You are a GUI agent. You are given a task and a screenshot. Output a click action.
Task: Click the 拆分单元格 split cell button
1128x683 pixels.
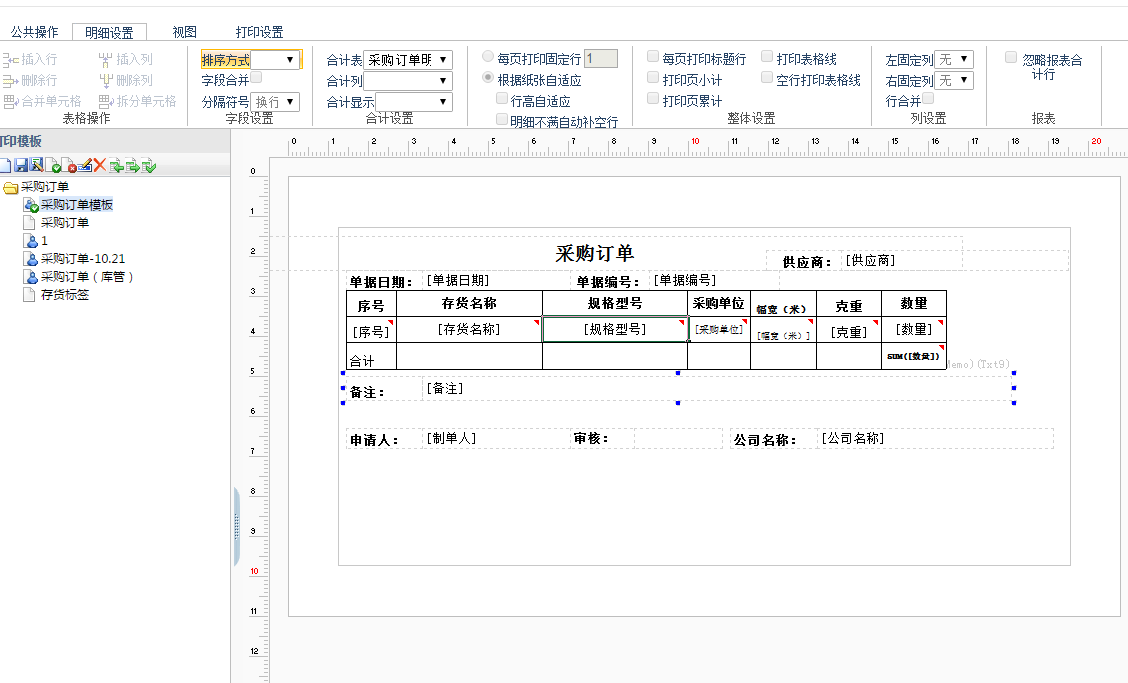[x=137, y=101]
